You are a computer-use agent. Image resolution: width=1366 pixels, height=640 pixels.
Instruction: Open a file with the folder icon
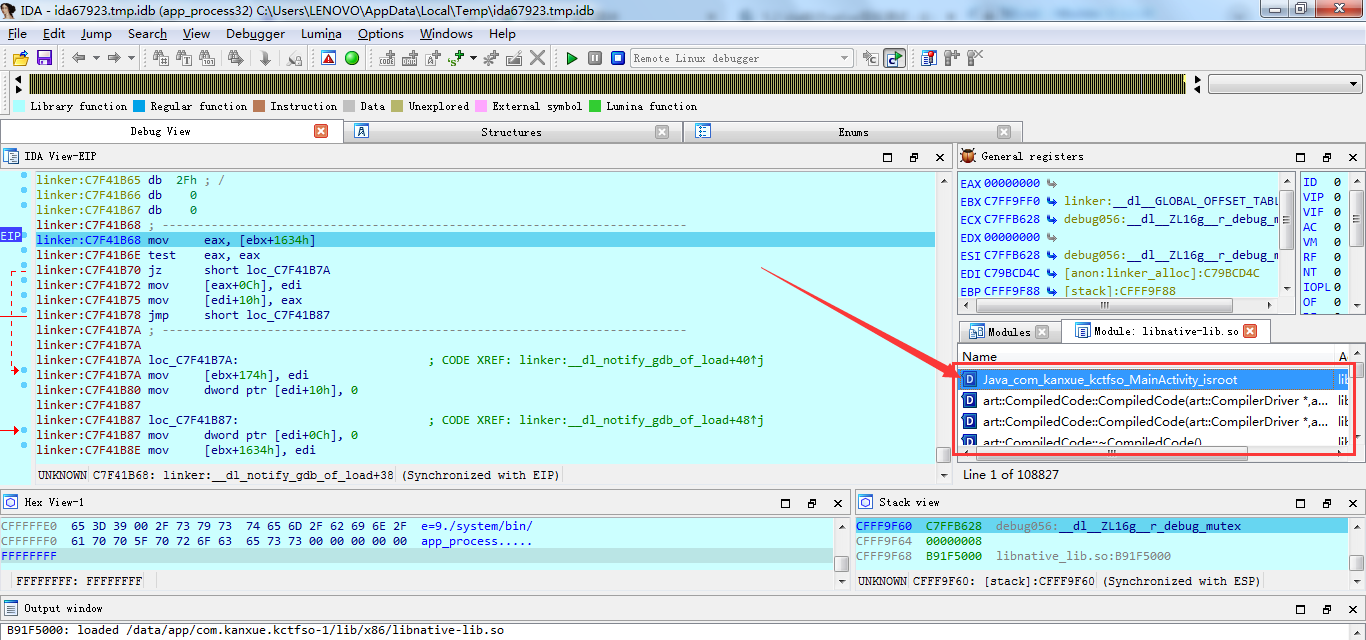click(20, 58)
